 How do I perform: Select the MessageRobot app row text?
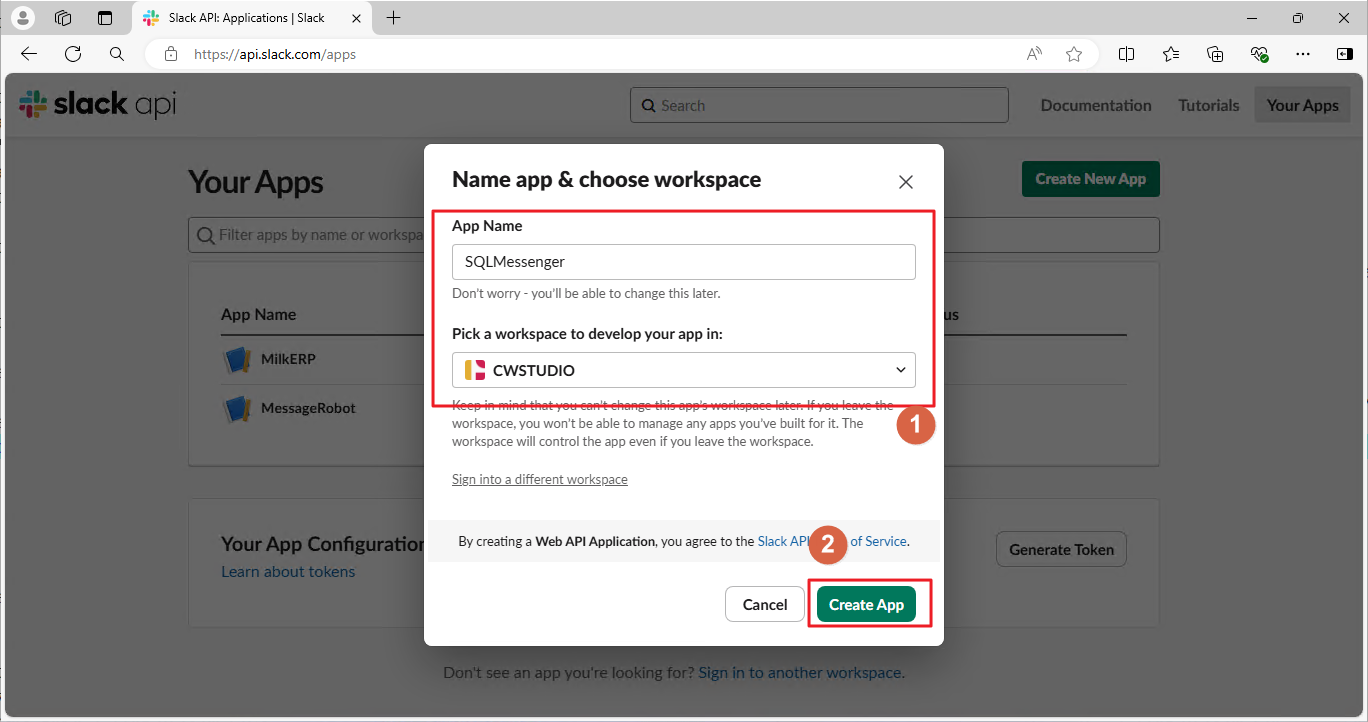coord(308,408)
